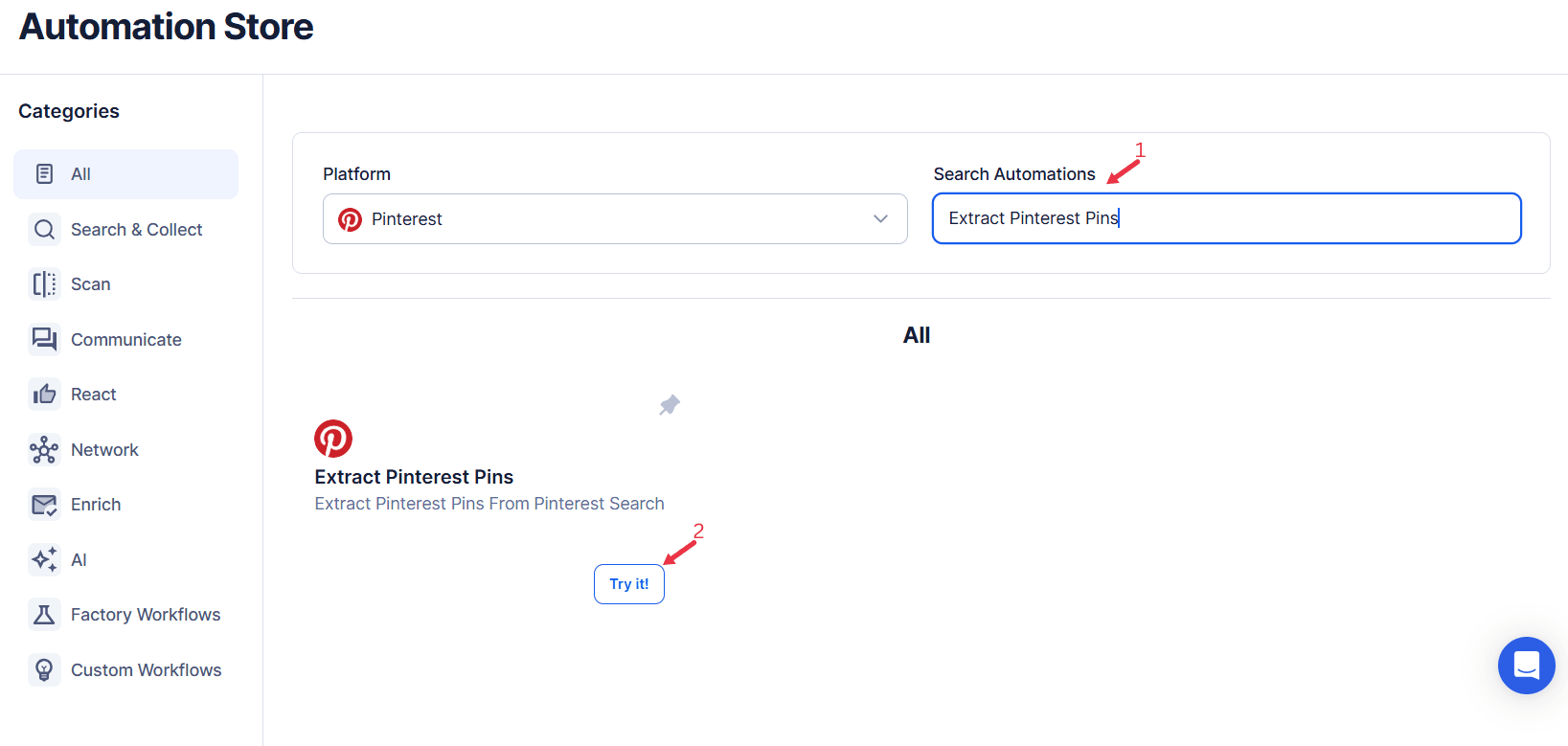Open the Factory Workflows flask icon
This screenshot has width=1568, height=746.
pos(44,614)
